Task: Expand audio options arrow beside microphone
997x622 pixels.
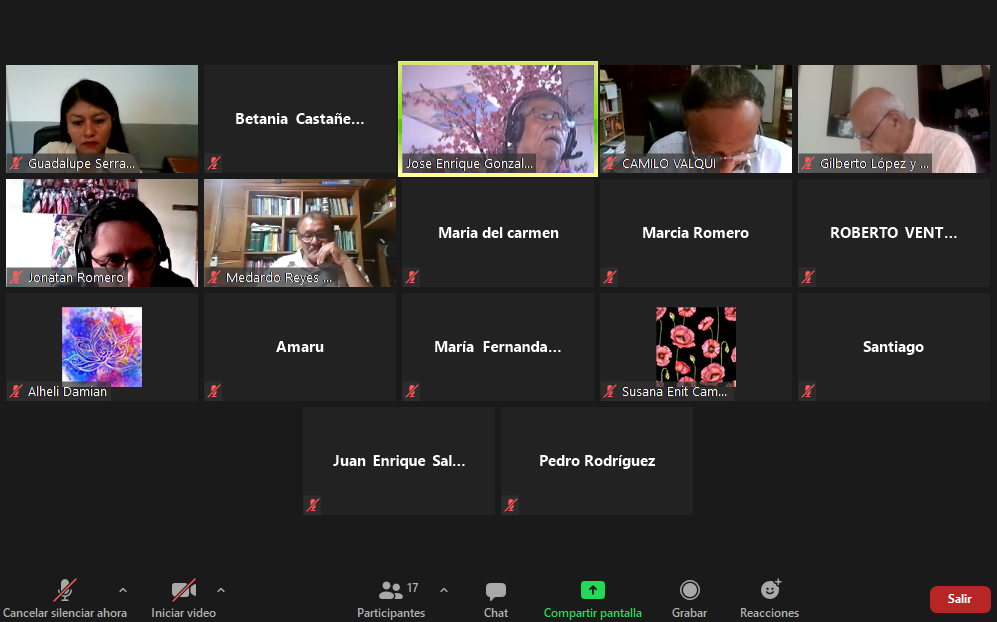Action: point(123,590)
